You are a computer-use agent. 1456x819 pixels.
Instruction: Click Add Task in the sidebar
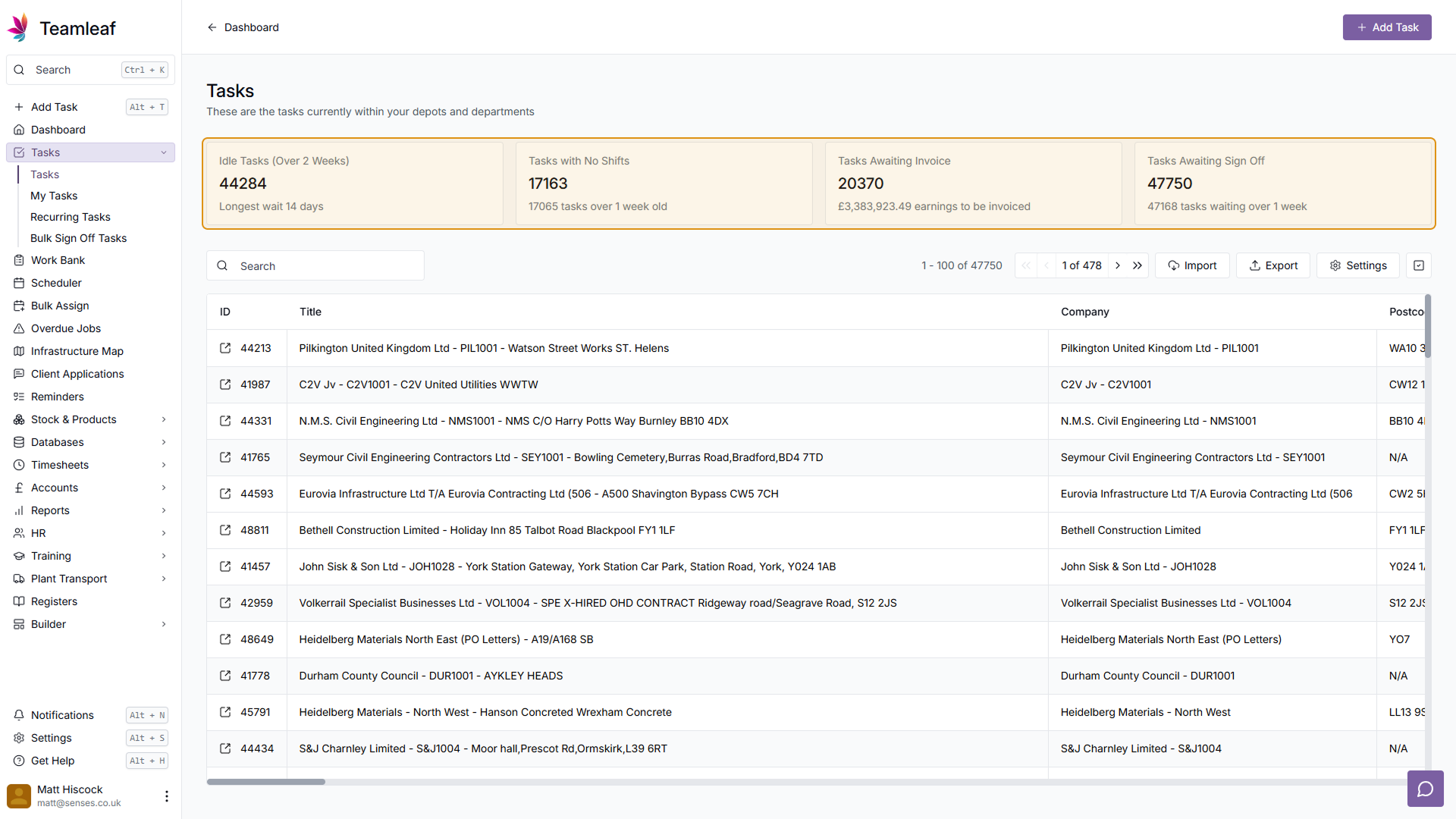[90, 107]
